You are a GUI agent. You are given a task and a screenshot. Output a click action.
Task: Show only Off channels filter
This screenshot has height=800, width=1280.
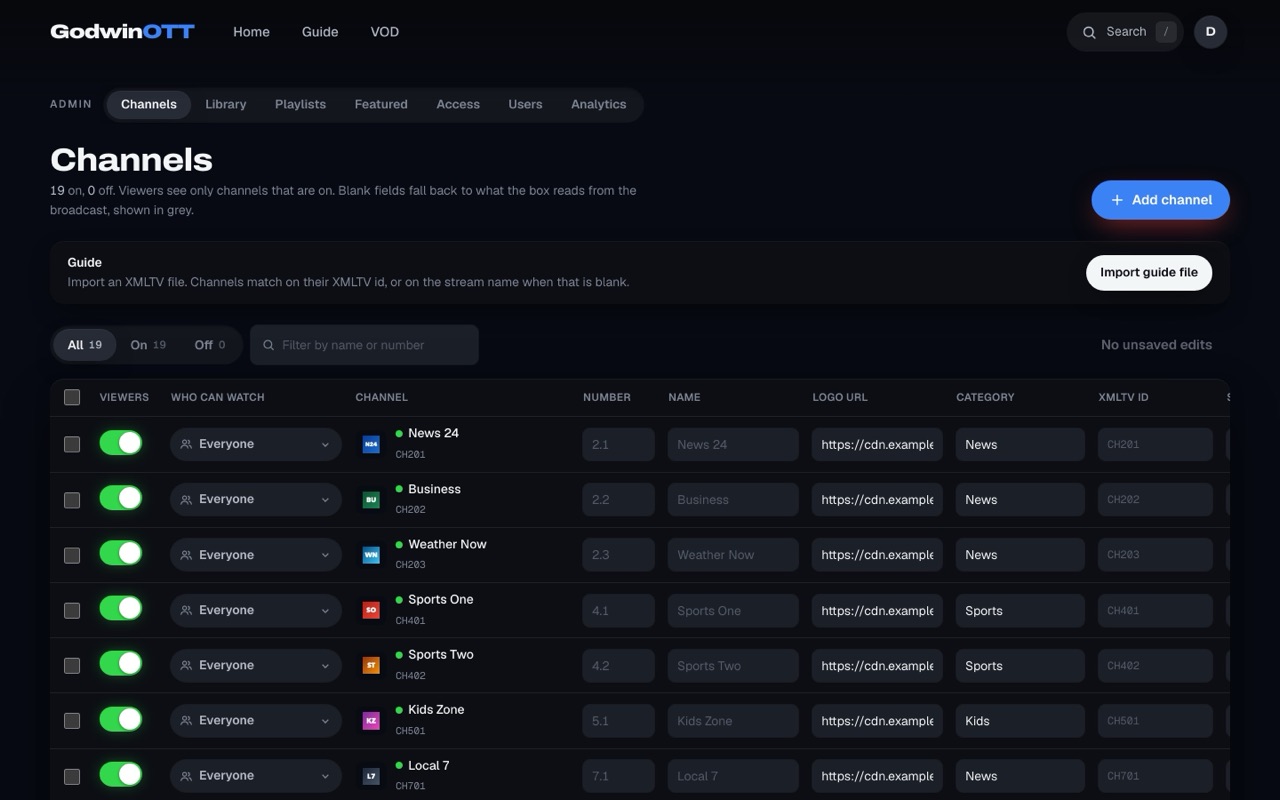pos(210,345)
